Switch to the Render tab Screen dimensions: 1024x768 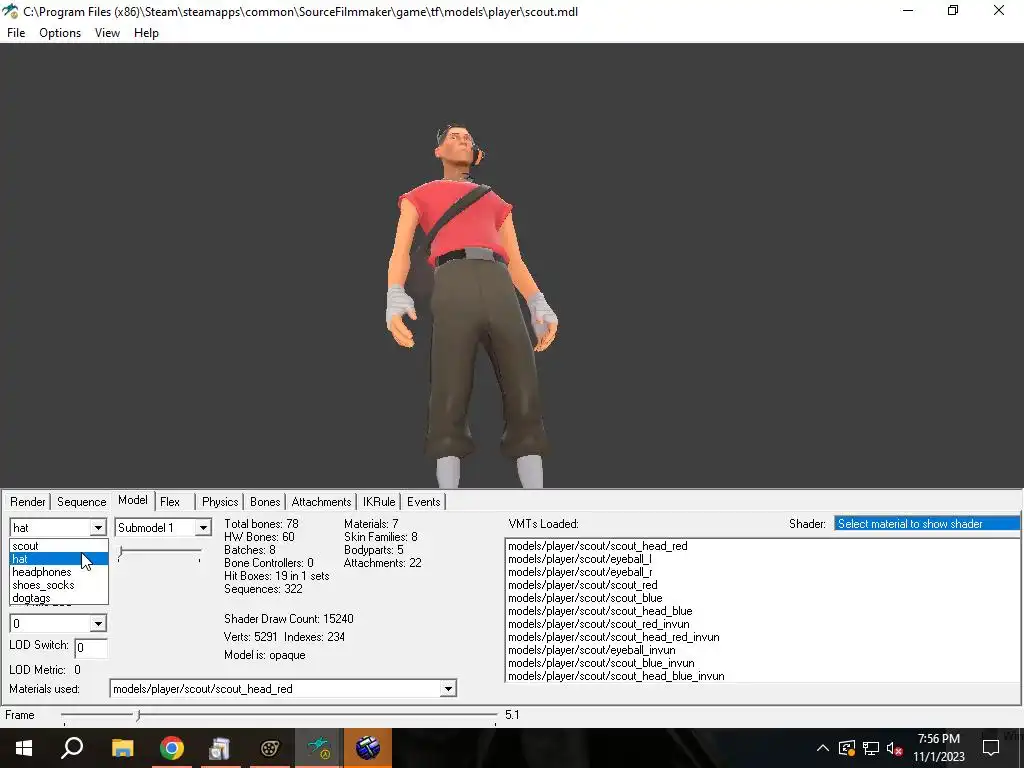tap(27, 502)
